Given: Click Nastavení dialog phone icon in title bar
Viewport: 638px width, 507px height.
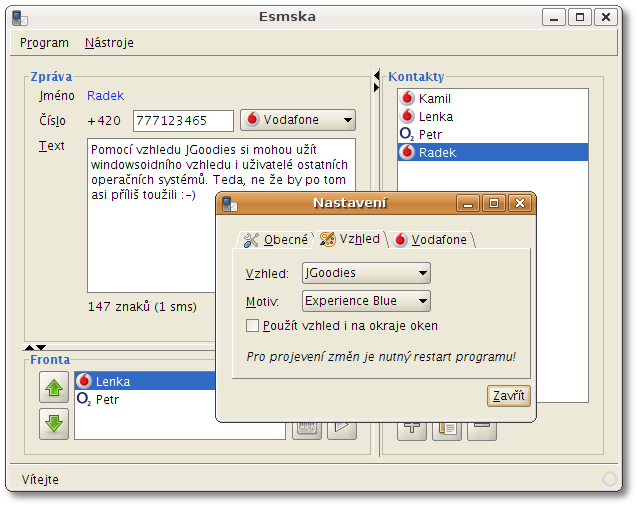Looking at the screenshot, I should pos(229,204).
